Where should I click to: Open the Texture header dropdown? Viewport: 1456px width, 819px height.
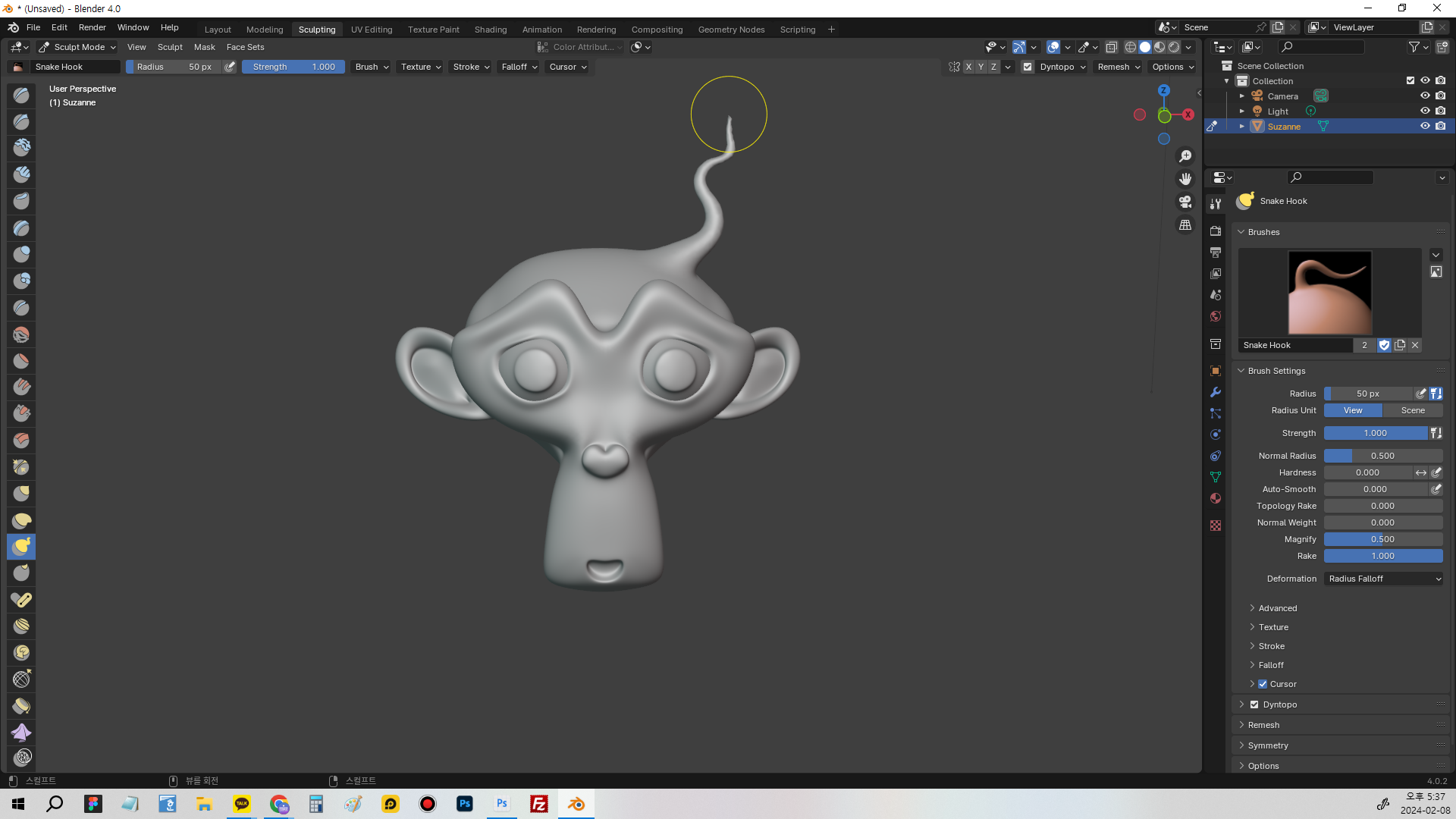tap(421, 67)
